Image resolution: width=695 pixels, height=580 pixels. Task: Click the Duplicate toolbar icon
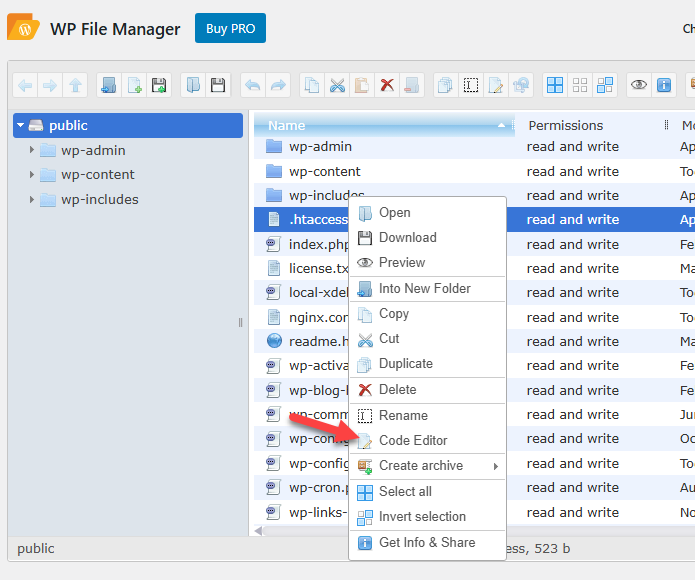pos(445,85)
